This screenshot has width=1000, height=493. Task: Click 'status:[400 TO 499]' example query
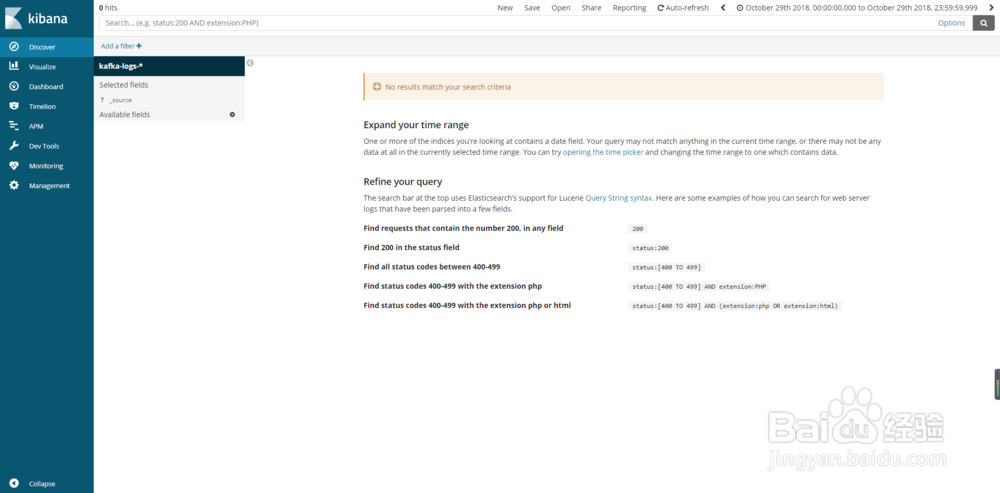pyautogui.click(x=667, y=267)
